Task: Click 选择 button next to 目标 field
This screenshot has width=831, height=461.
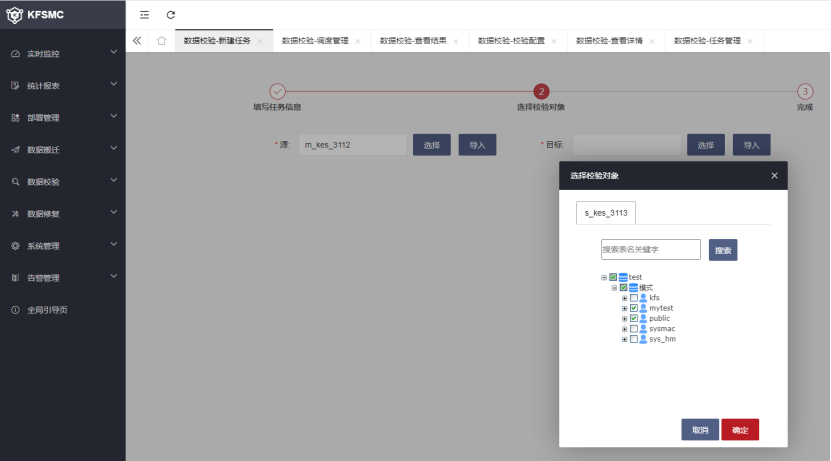Action: [706, 145]
